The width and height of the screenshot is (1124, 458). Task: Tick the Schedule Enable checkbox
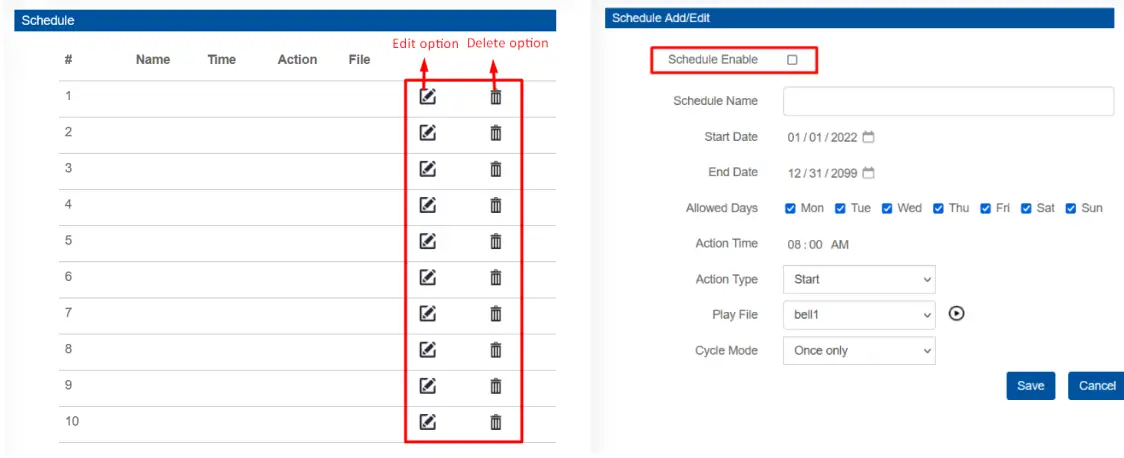(792, 60)
